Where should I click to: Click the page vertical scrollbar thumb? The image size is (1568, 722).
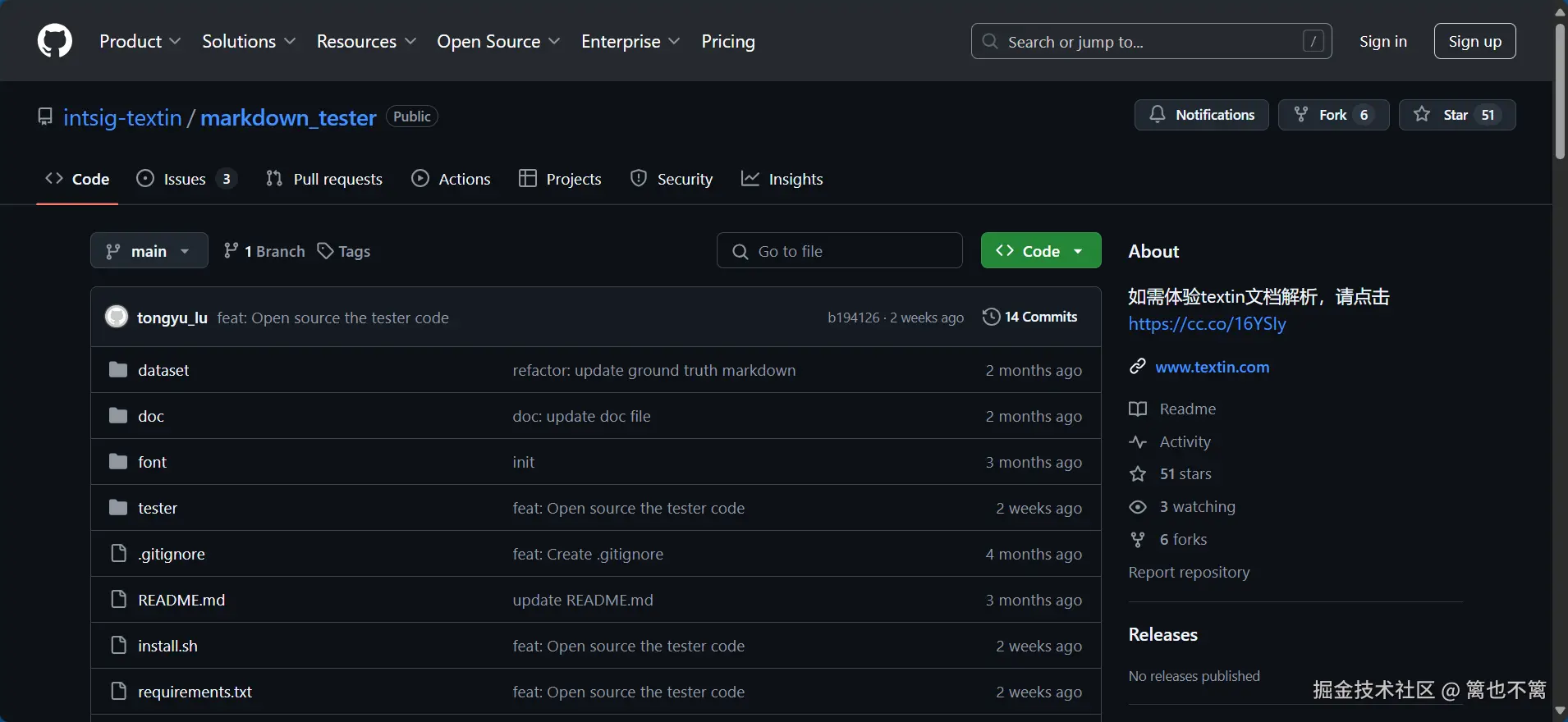coord(1560,92)
